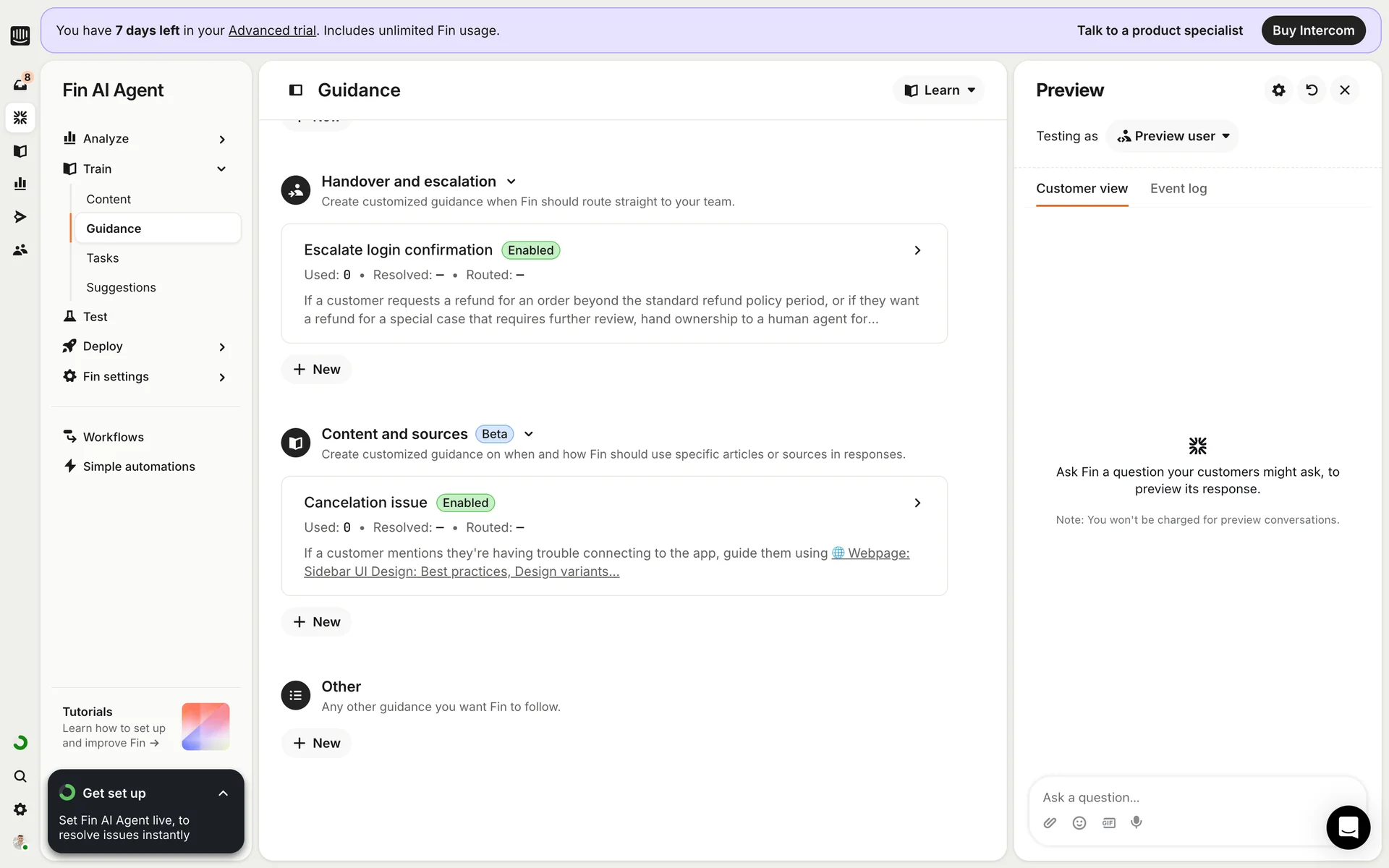Open the Contacts people icon

pos(20,250)
